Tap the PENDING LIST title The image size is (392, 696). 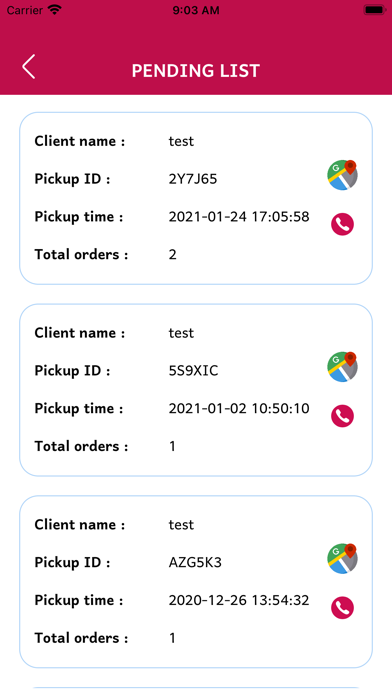[196, 71]
